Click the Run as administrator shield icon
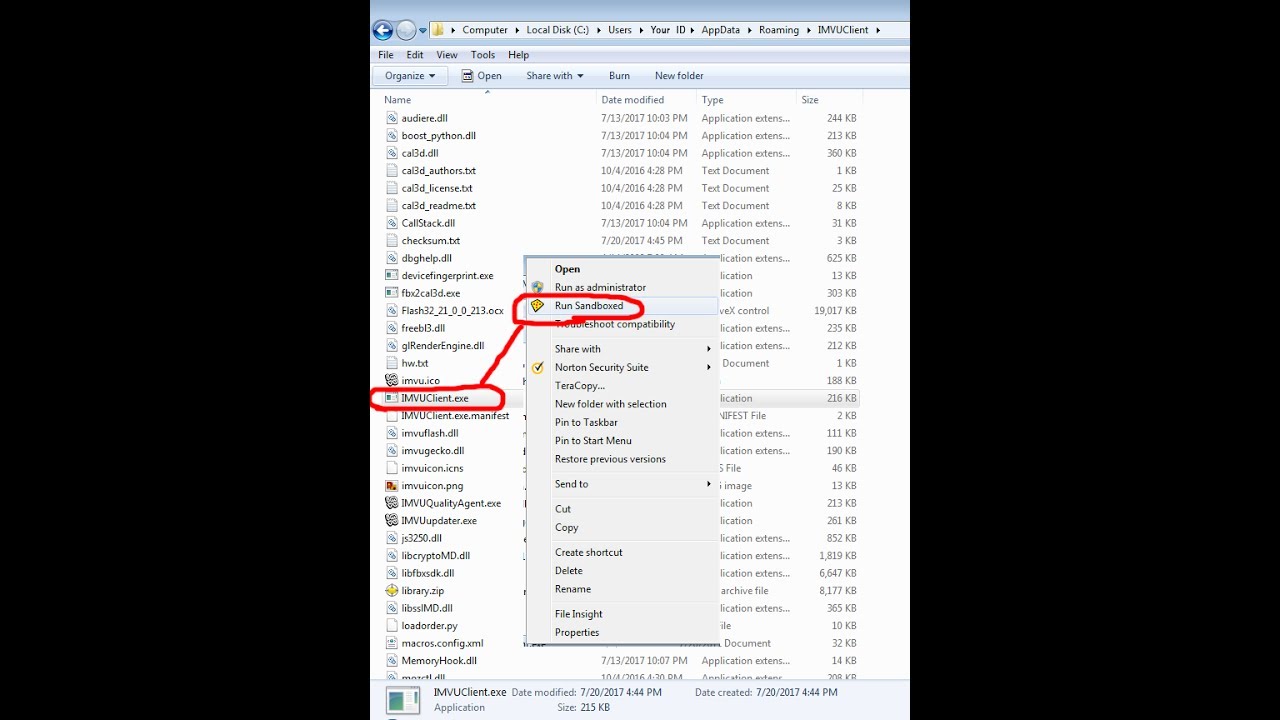 (x=537, y=287)
